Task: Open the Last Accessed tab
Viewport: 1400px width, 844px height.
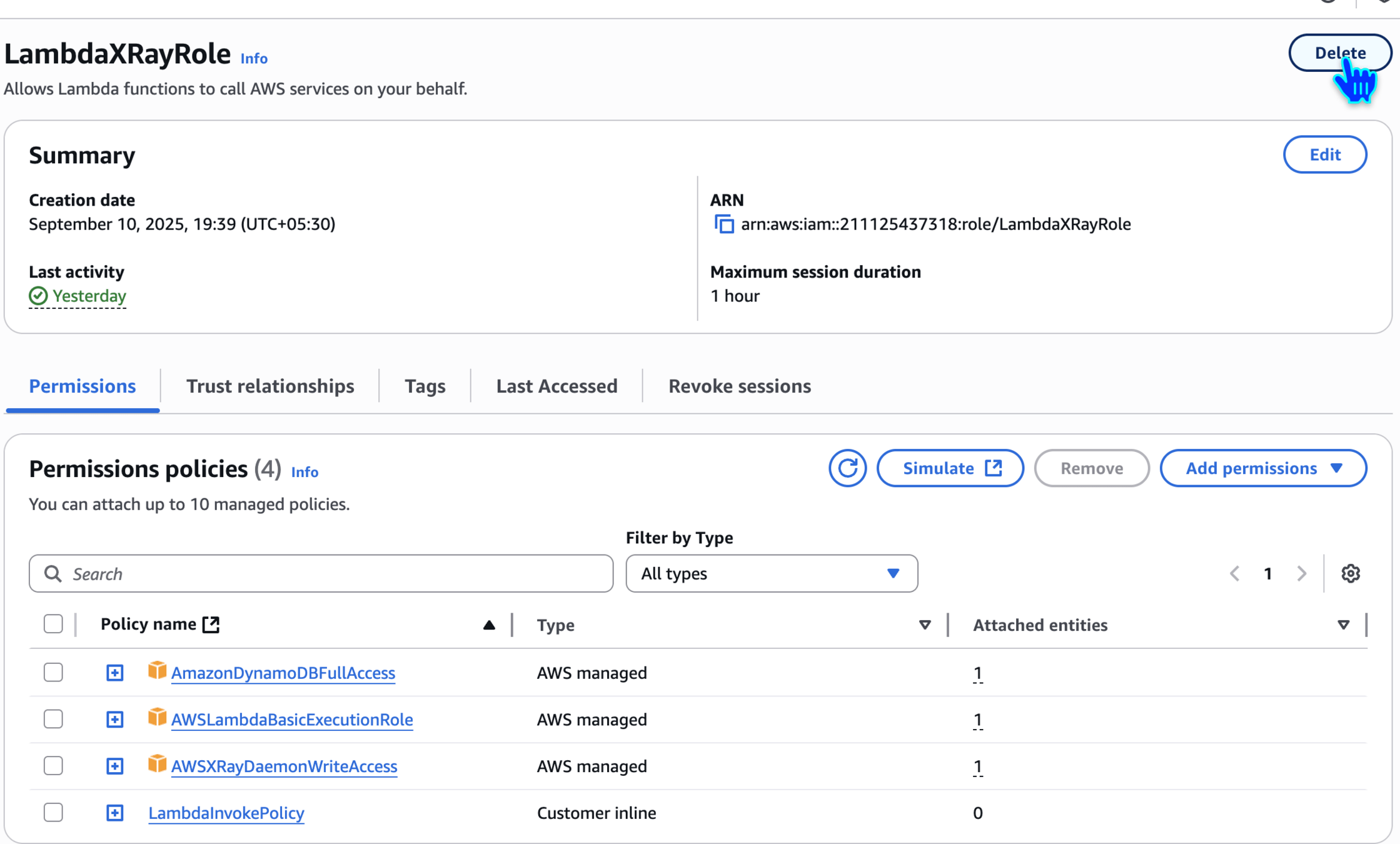Action: [556, 386]
